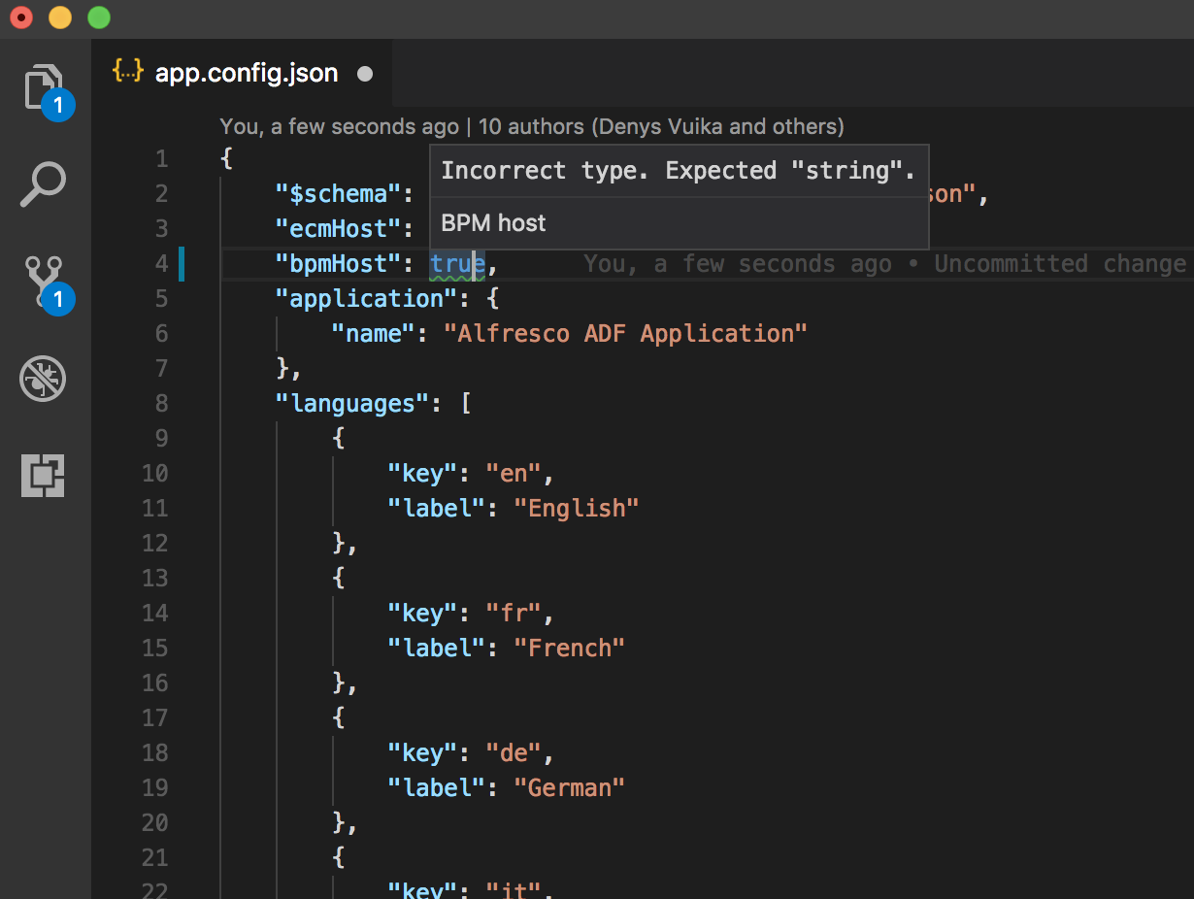Click the "German" label value

point(570,788)
